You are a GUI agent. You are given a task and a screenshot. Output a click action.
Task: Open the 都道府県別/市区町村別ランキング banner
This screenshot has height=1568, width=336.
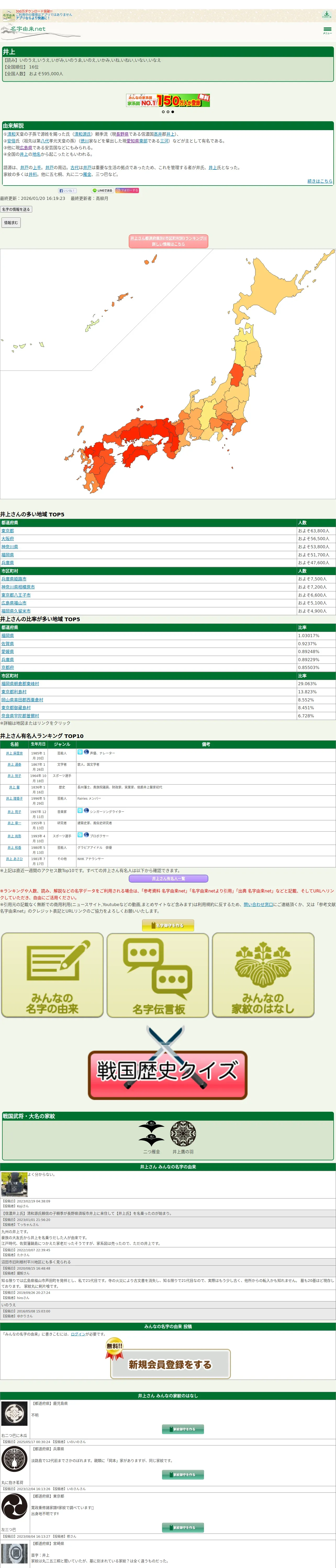click(168, 241)
